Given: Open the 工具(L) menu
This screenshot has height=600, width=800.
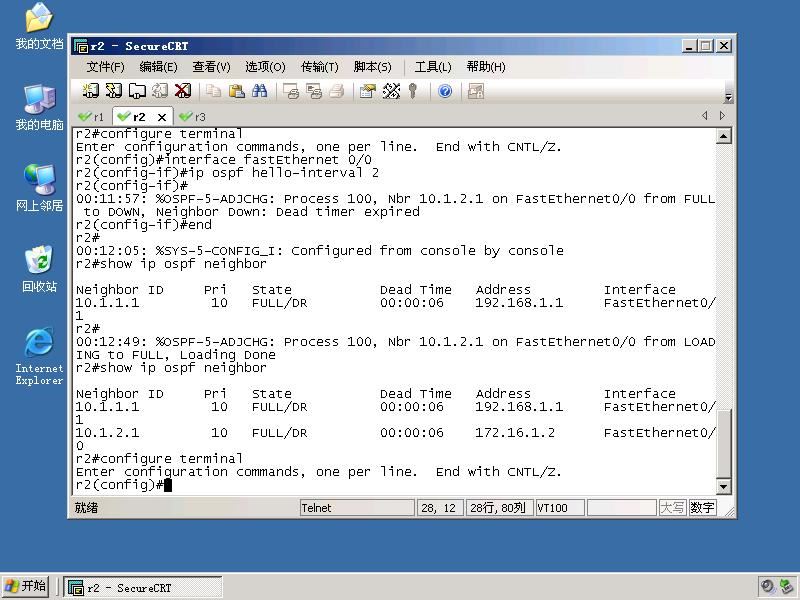Looking at the screenshot, I should tap(433, 67).
